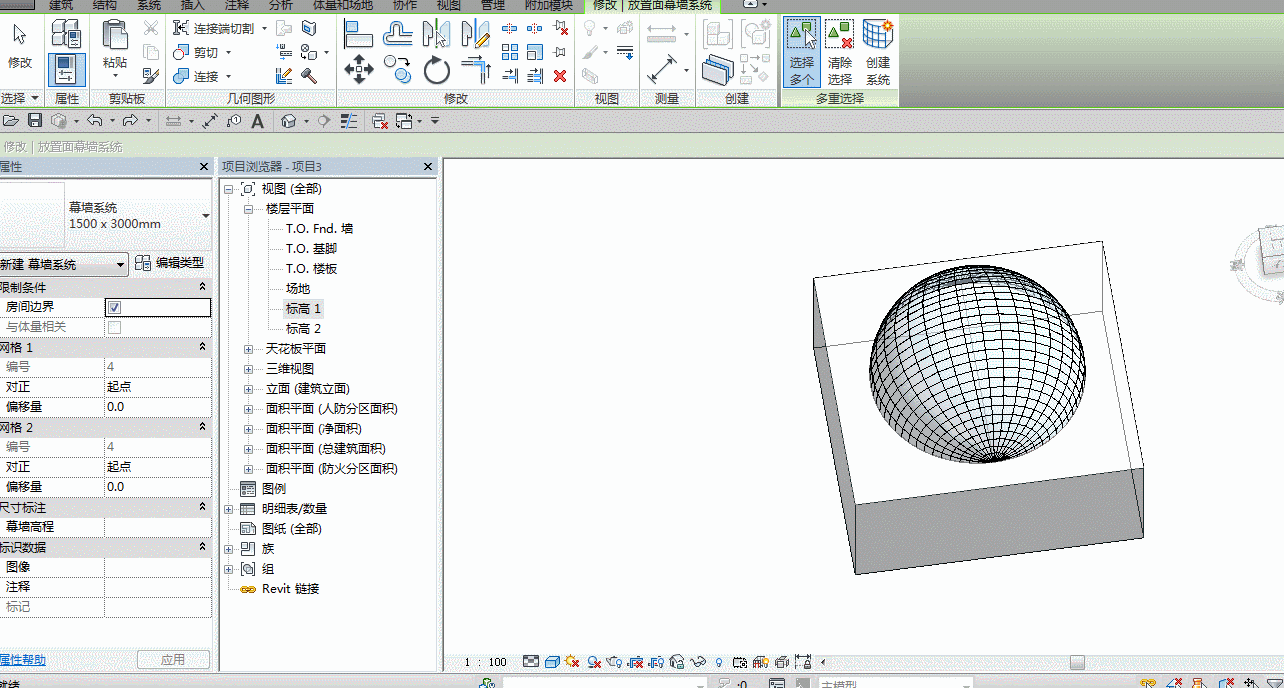Image resolution: width=1284 pixels, height=688 pixels.
Task: Open the 管理 ribbon tab
Action: click(493, 5)
